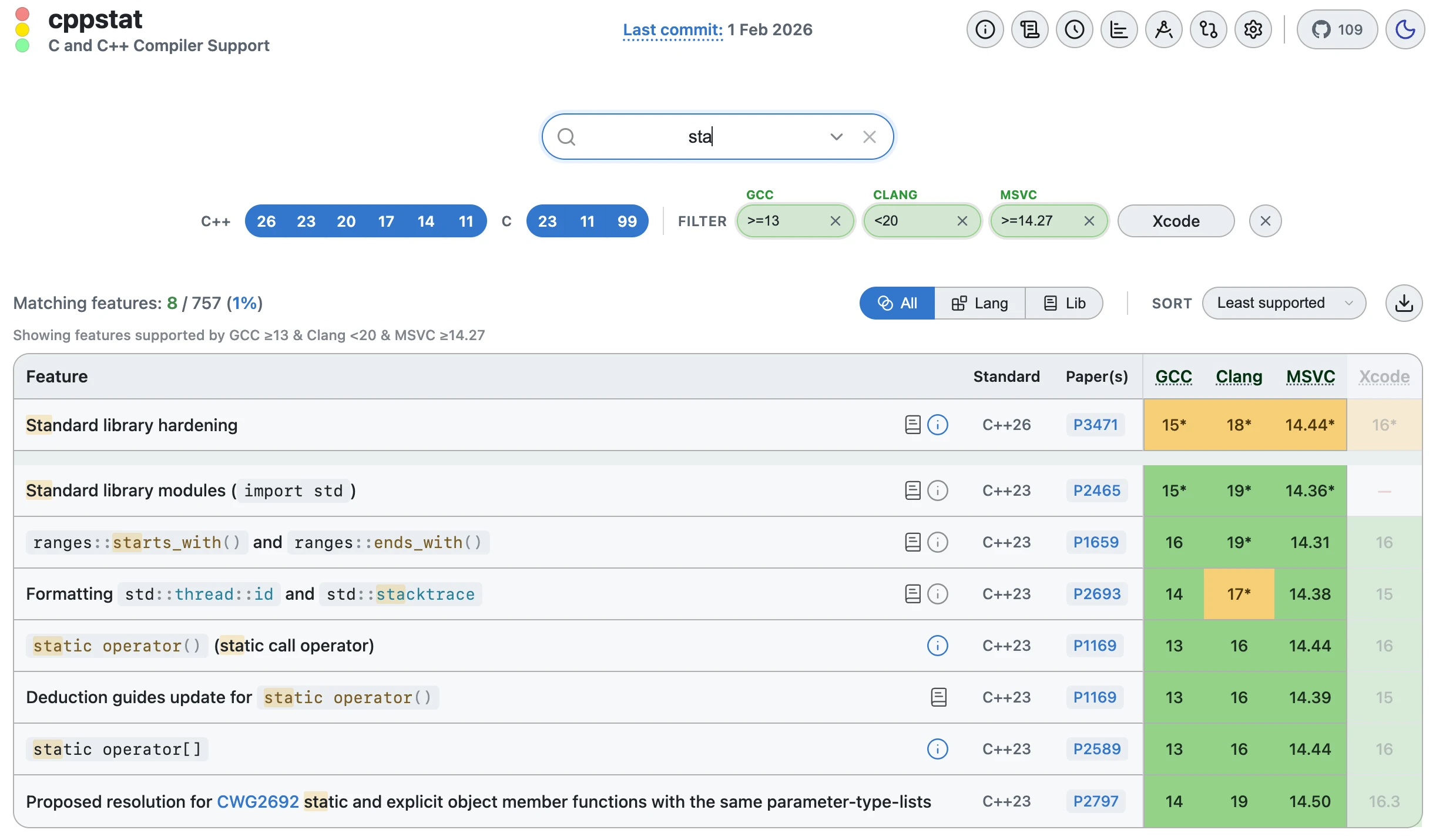
Task: Click the orange Clang 17* support cell
Action: pos(1239,594)
